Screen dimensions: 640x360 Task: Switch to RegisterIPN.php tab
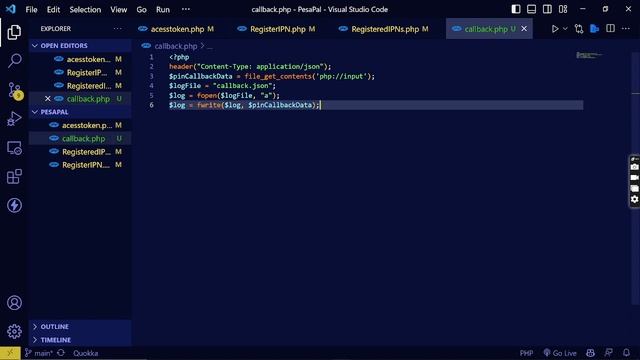point(278,29)
